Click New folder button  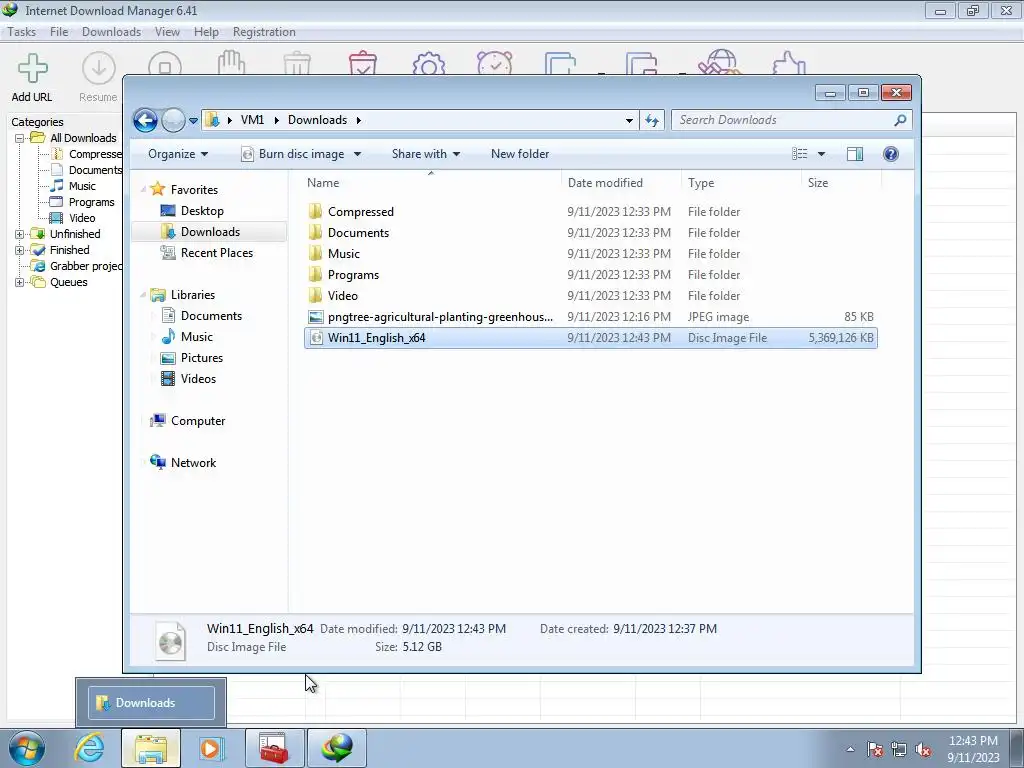coord(520,154)
